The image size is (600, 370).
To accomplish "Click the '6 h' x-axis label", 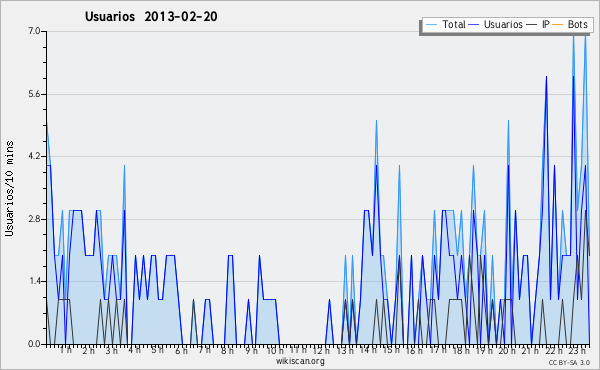I will tap(181, 350).
